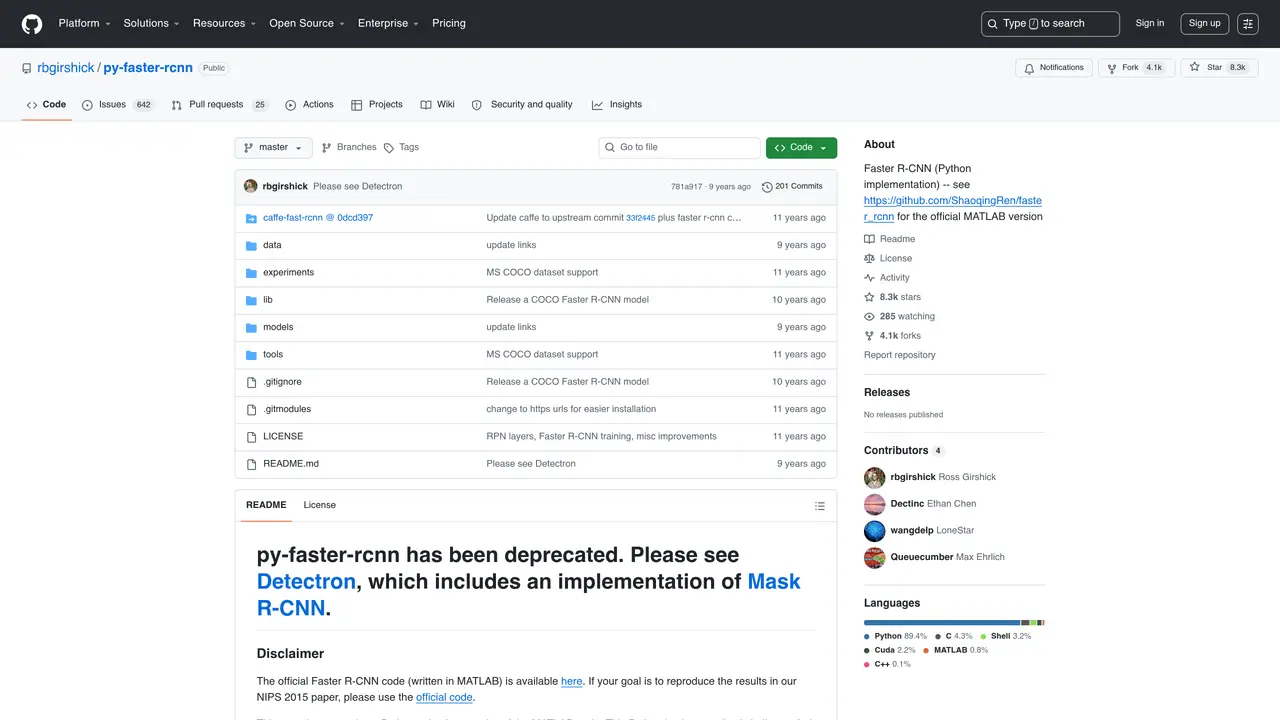1280x720 pixels.
Task: Click the README.md file icon
Action: [252, 464]
